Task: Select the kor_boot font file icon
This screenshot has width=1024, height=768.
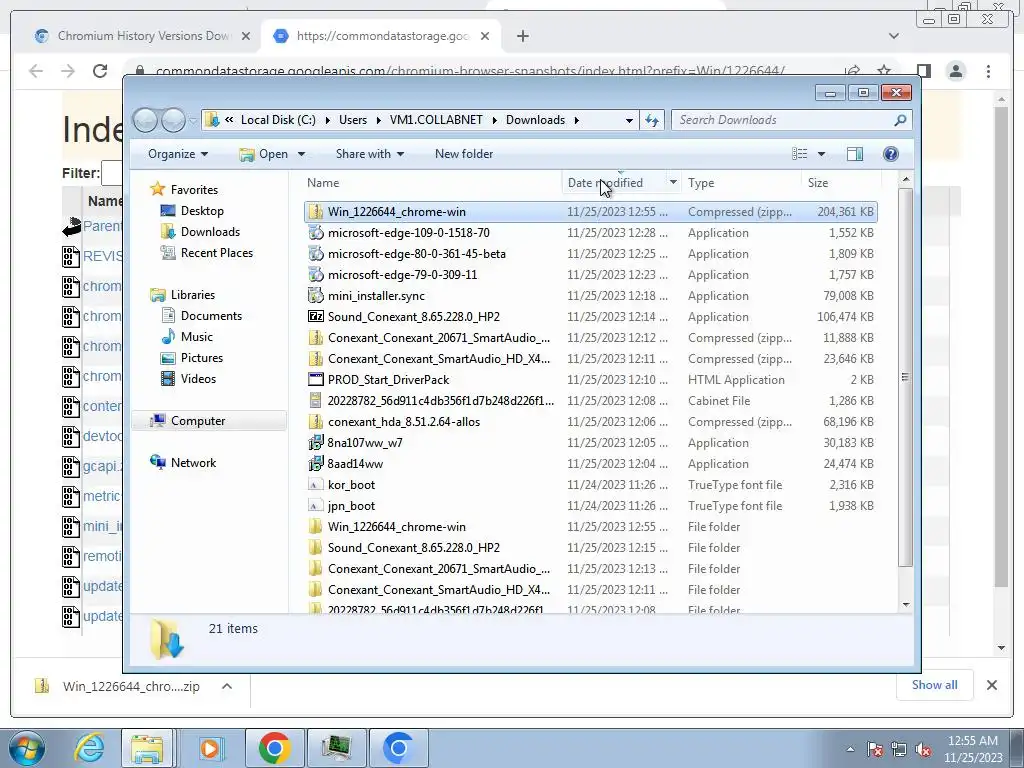Action: pyautogui.click(x=315, y=485)
